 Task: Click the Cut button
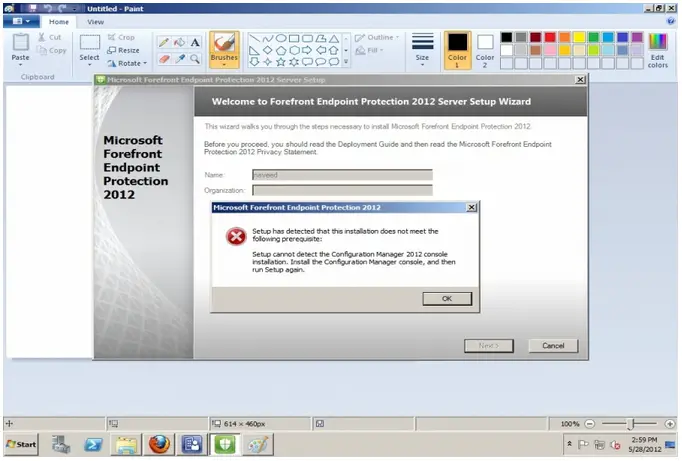click(x=50, y=37)
